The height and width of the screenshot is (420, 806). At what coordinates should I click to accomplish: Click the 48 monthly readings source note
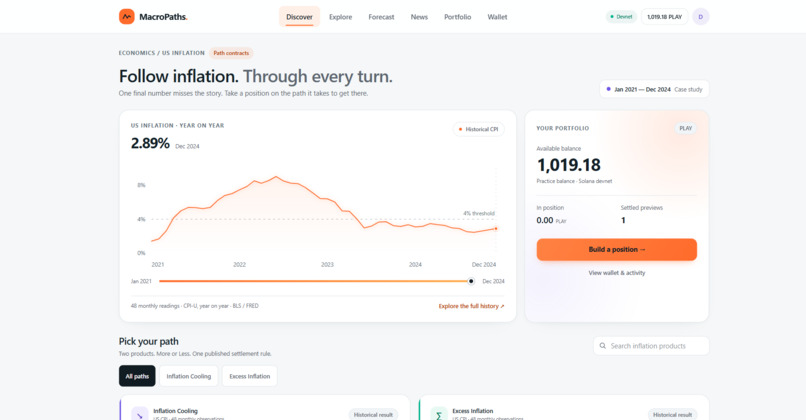tap(194, 306)
